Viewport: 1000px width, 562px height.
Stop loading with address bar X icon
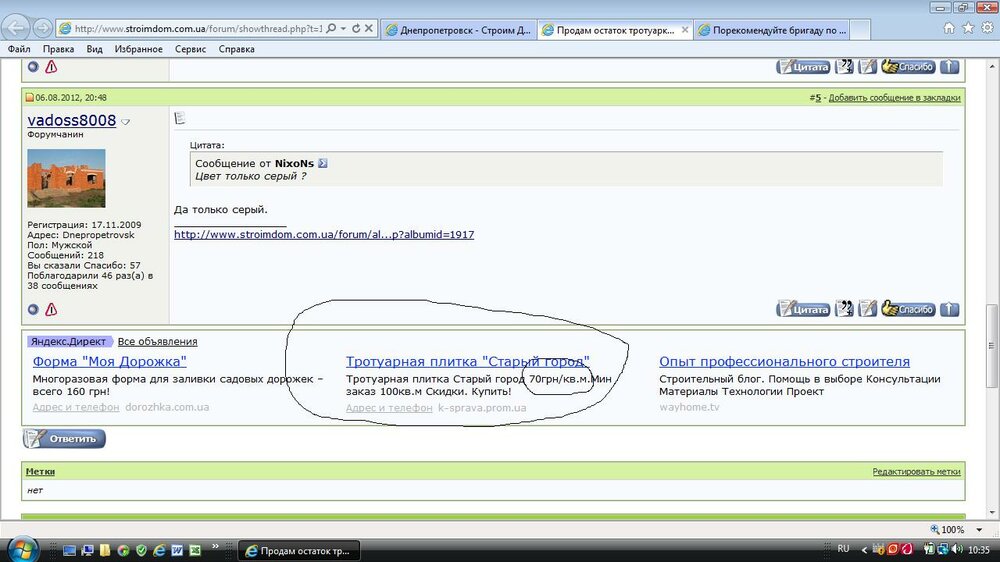[x=369, y=29]
